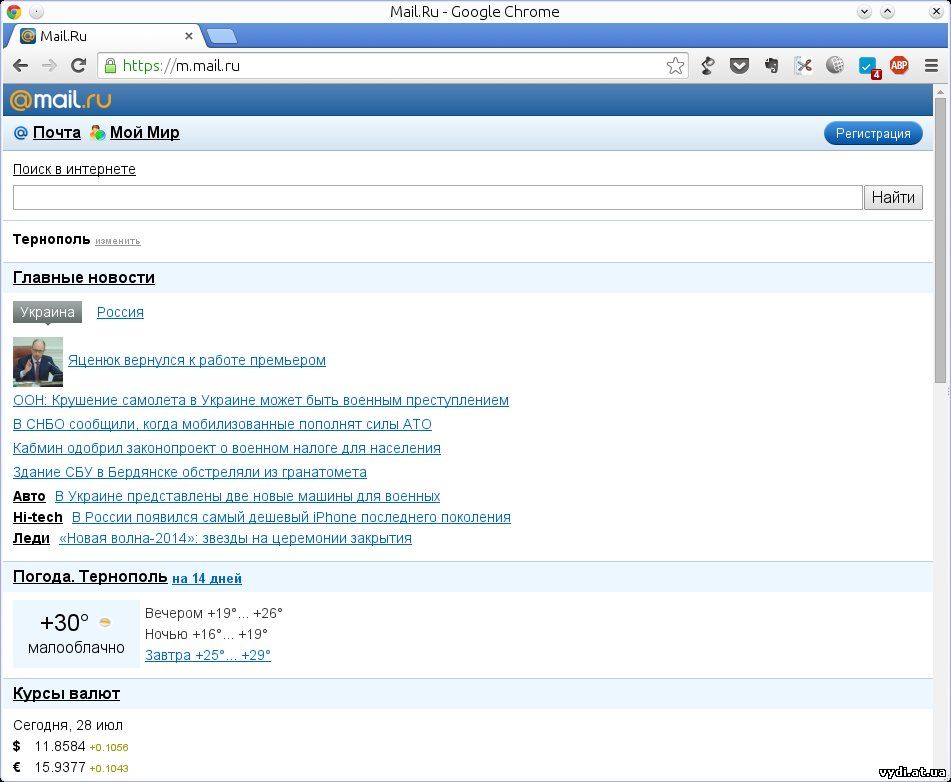Read the две новые машины для военных story
Screen dimensions: 951x782
click(x=247, y=496)
